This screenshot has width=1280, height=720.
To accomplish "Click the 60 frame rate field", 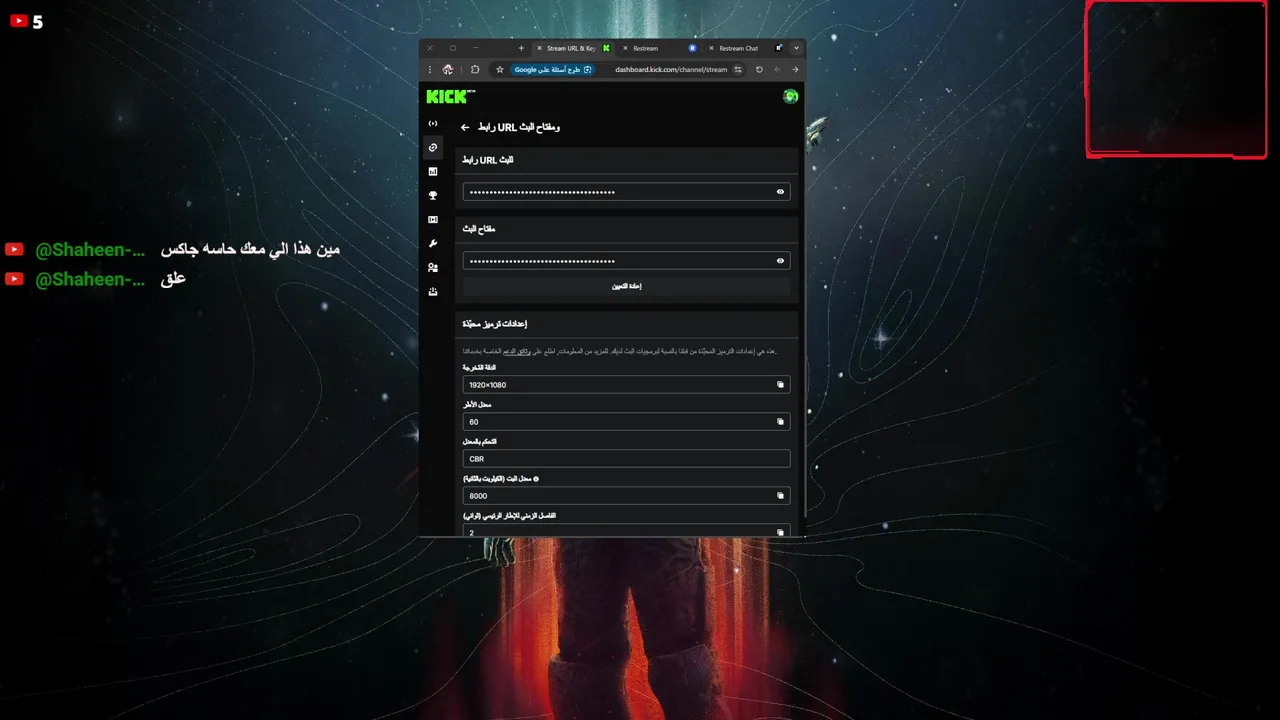I will (626, 422).
